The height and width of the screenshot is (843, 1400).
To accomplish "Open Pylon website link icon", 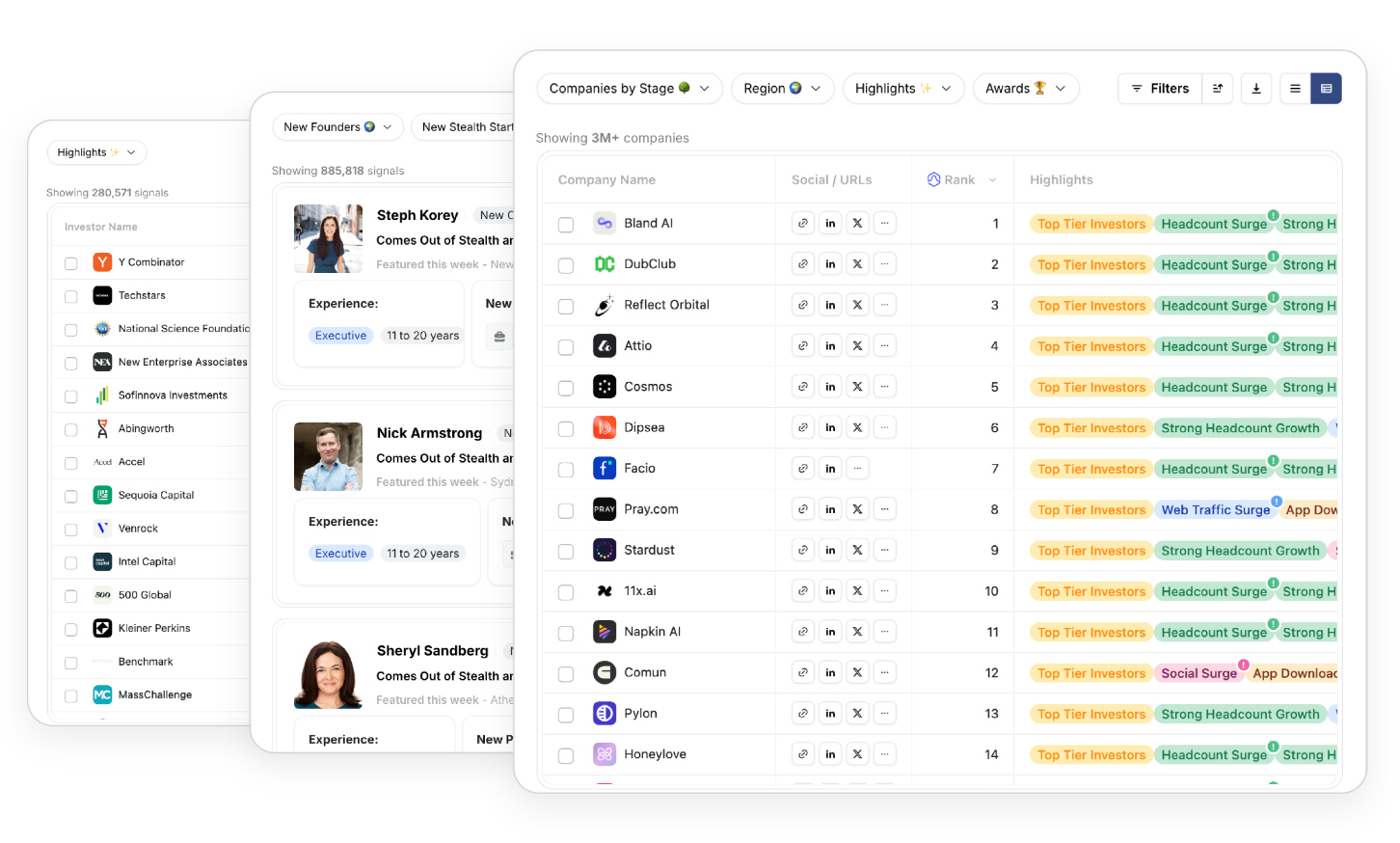I will 803,713.
